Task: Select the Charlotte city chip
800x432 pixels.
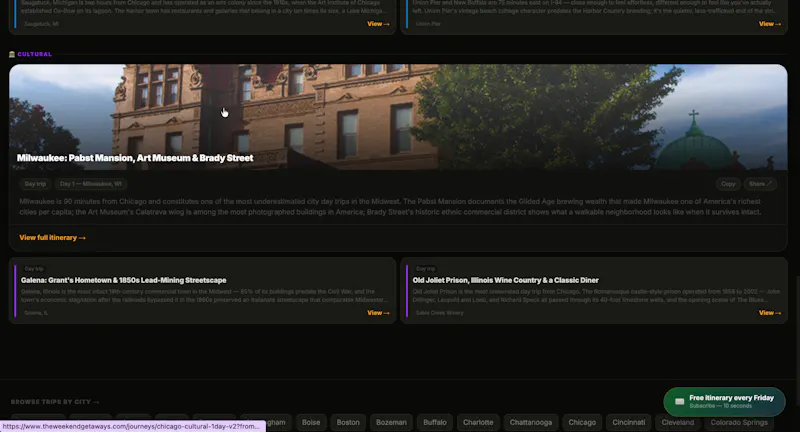Action: click(x=478, y=422)
